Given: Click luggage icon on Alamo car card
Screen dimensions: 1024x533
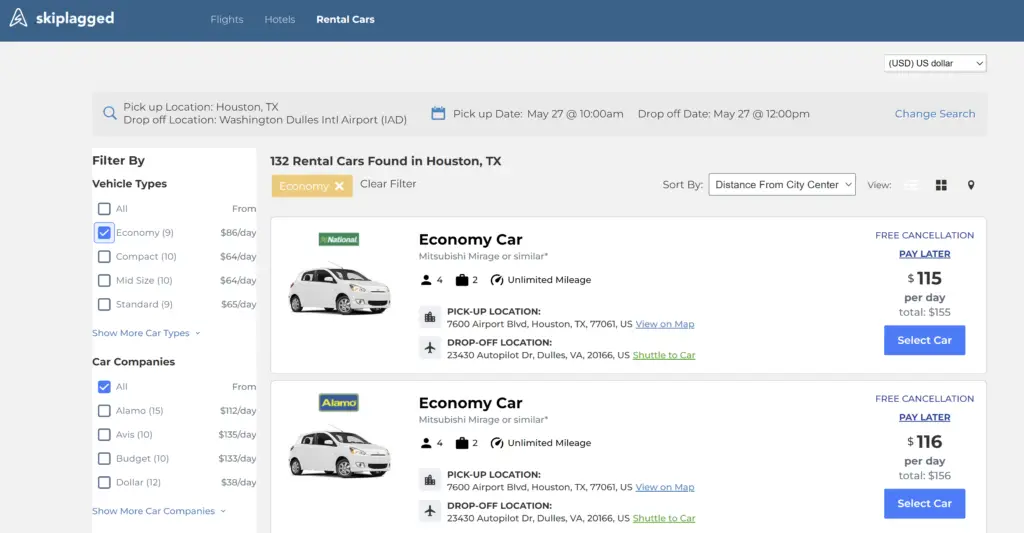Looking at the screenshot, I should tap(462, 443).
